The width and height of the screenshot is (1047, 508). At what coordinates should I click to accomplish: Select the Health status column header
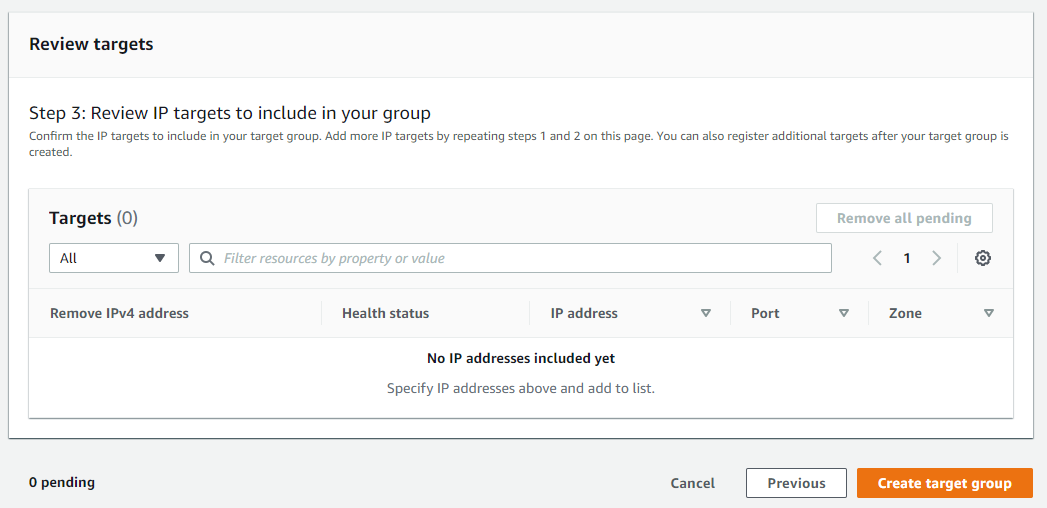pos(385,313)
